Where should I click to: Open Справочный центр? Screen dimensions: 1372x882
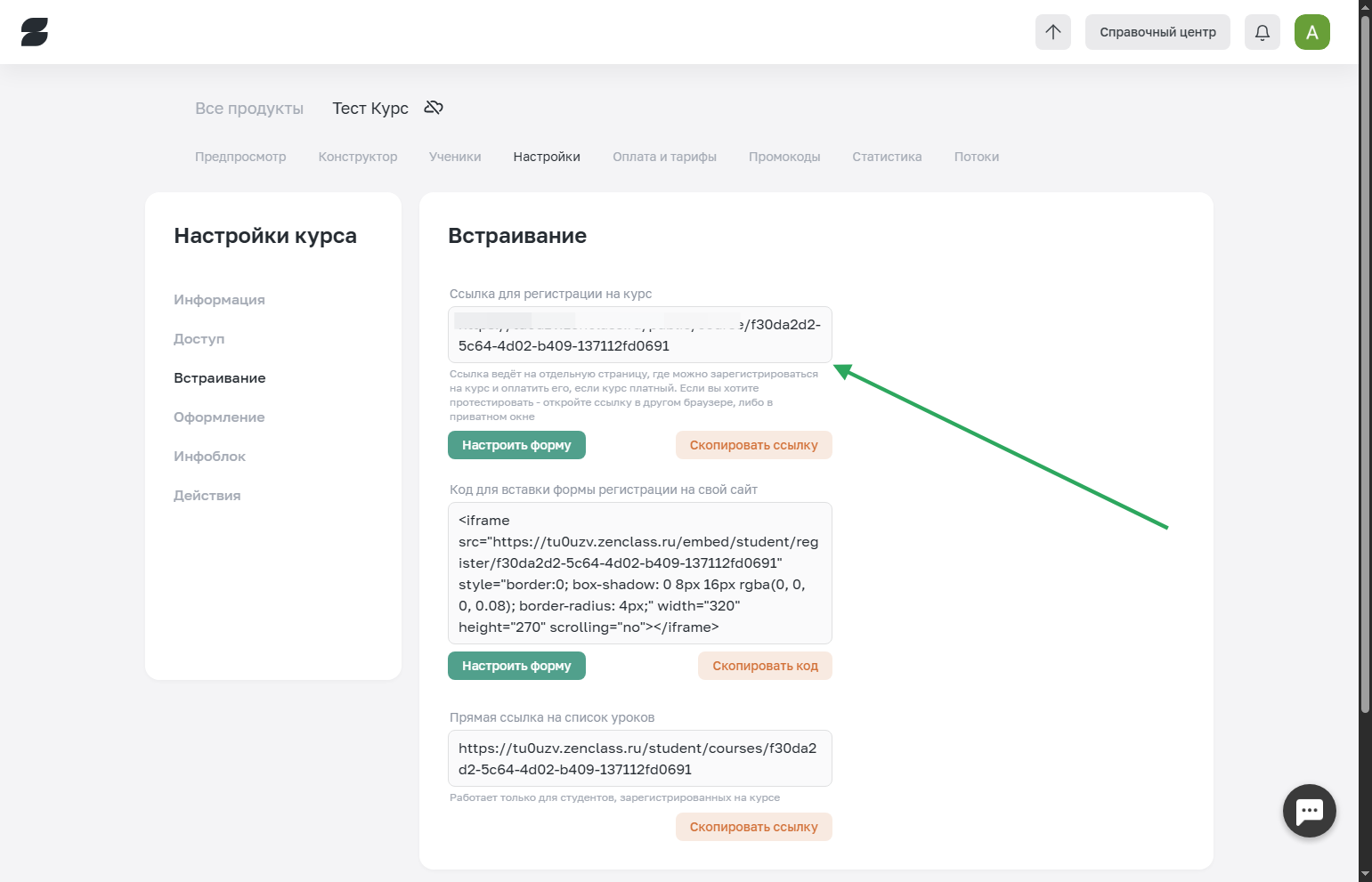(1157, 32)
